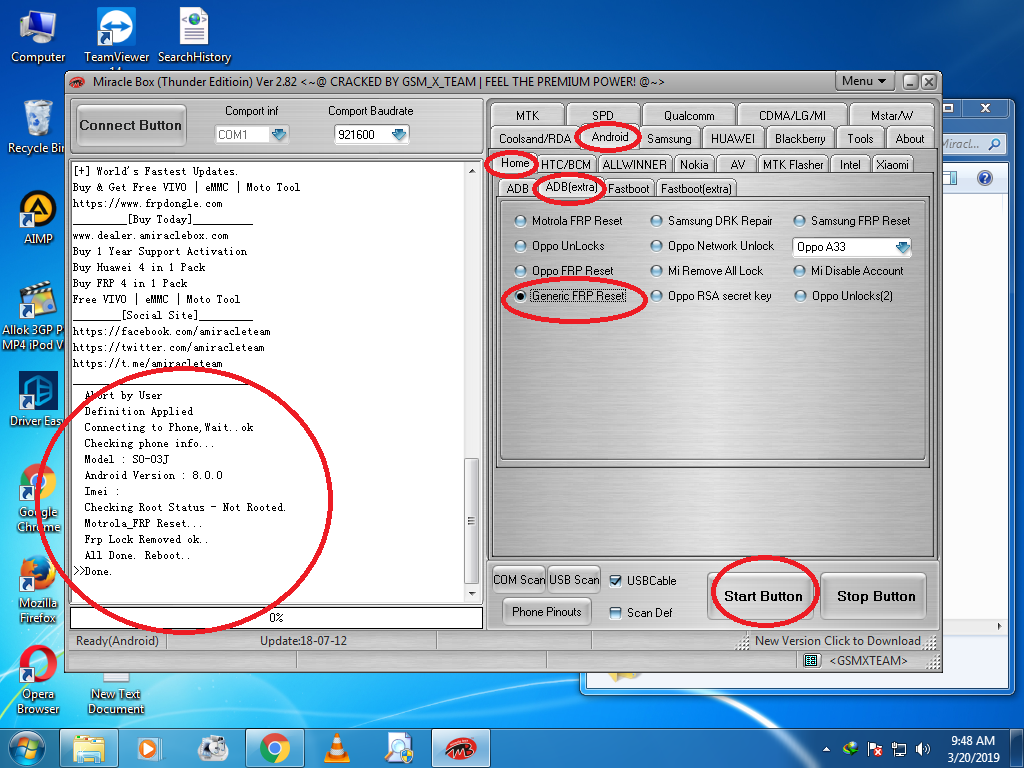This screenshot has height=768, width=1024.
Task: Click the Start Button
Action: [x=763, y=596]
